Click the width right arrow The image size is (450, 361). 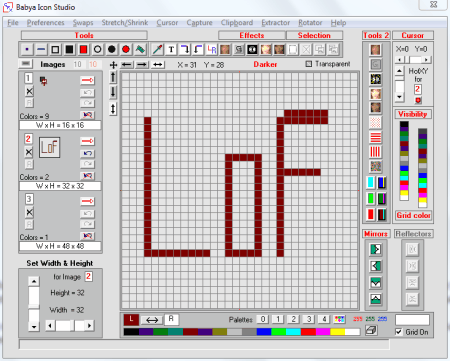pyautogui.click(x=89, y=325)
